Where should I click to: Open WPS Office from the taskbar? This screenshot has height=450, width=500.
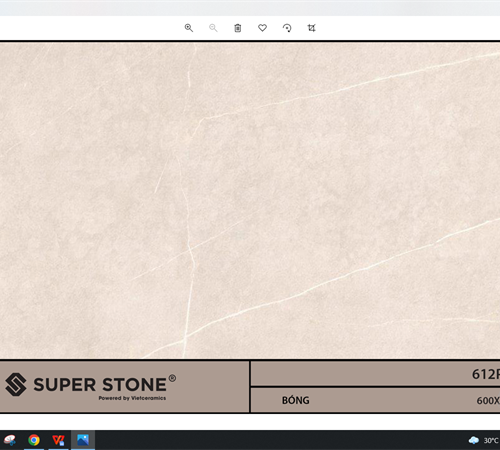pyautogui.click(x=58, y=440)
